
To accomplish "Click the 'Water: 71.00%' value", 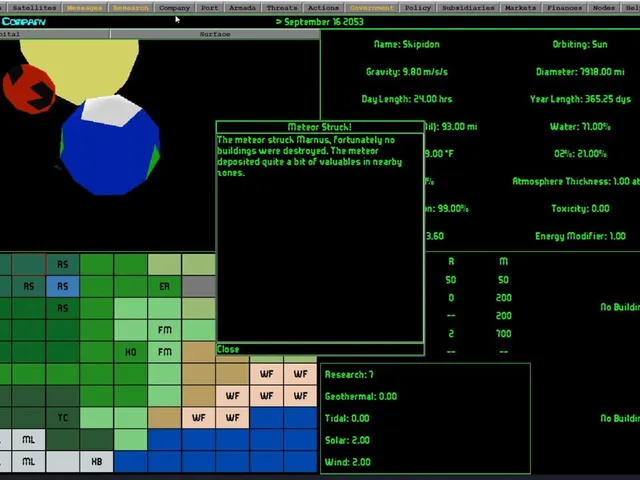I will [580, 127].
